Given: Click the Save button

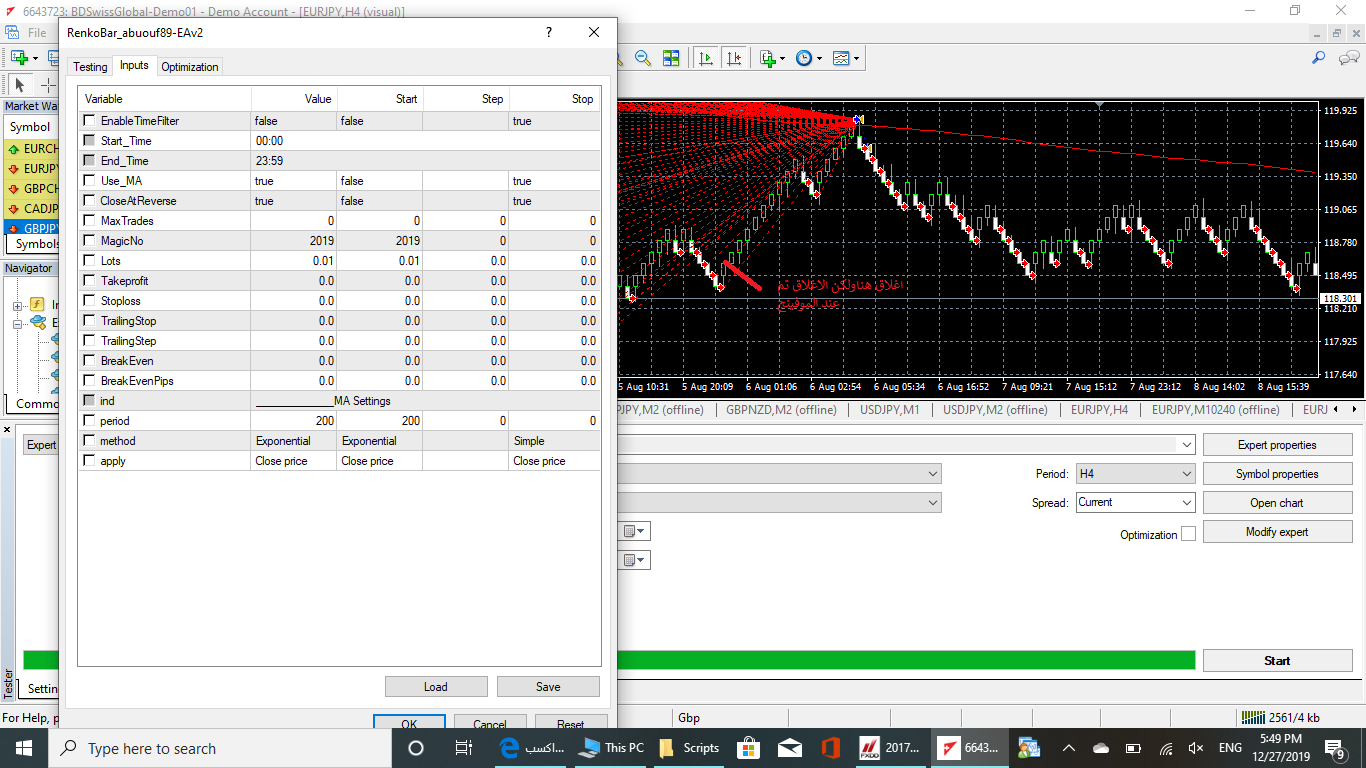Looking at the screenshot, I should tap(548, 687).
